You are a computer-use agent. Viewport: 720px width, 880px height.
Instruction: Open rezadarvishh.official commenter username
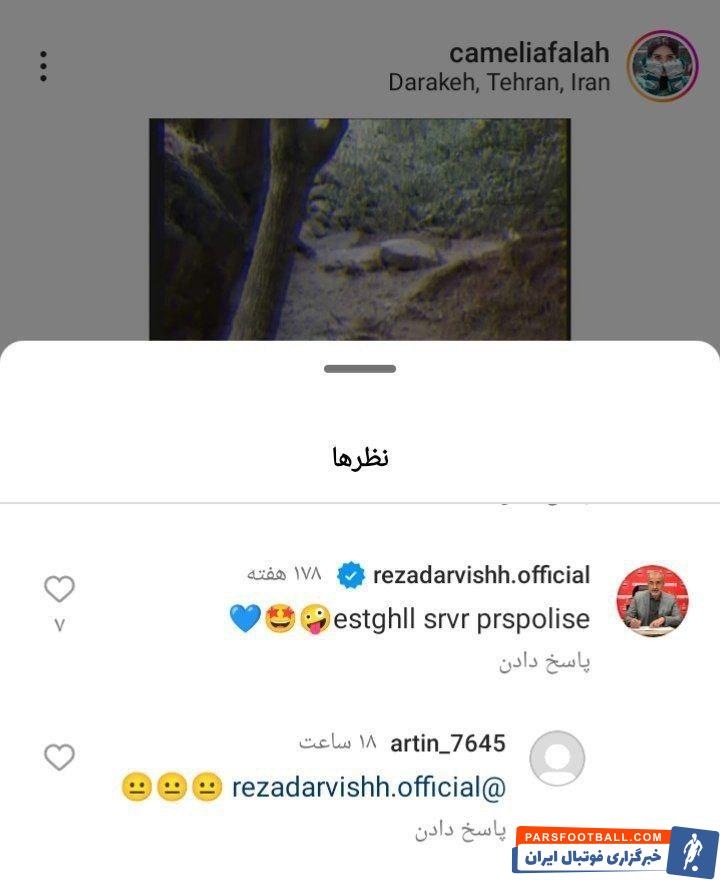[x=481, y=575]
